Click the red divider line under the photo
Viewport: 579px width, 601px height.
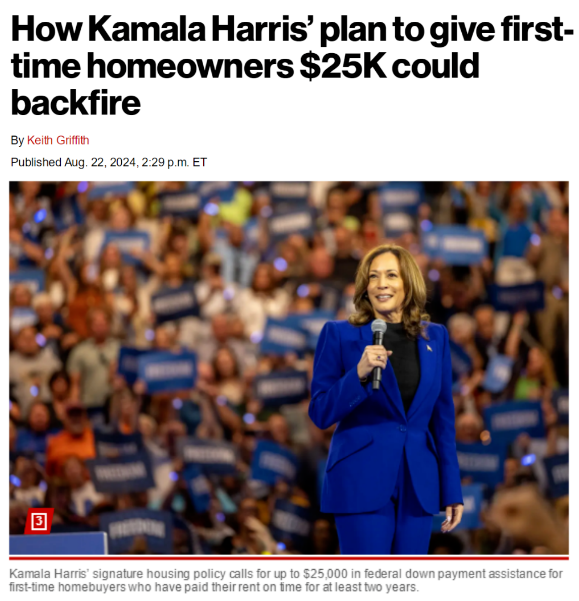coord(289,558)
